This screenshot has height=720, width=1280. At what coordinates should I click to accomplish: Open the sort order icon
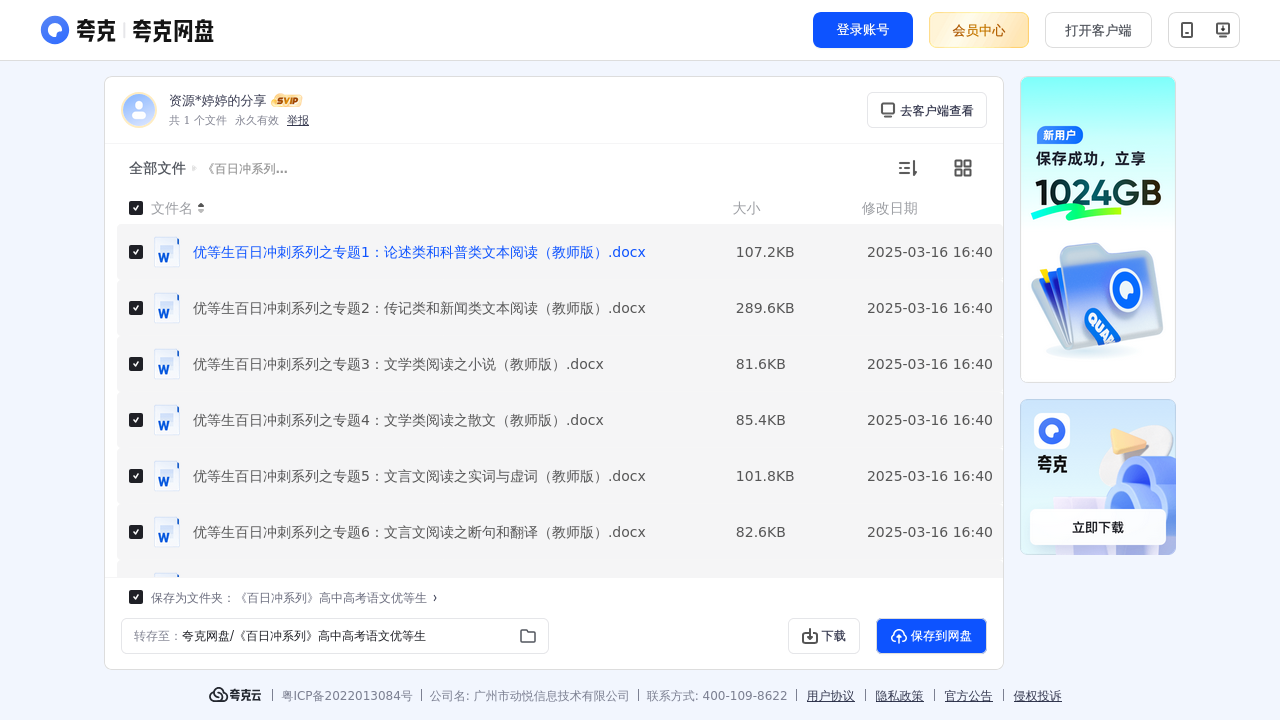pos(907,168)
